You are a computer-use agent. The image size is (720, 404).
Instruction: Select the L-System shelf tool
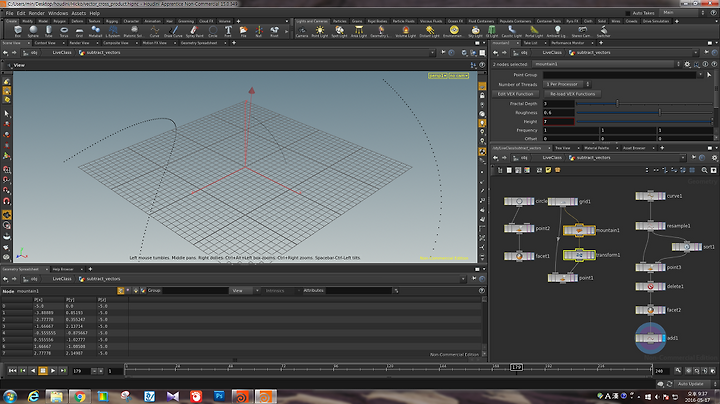point(112,31)
